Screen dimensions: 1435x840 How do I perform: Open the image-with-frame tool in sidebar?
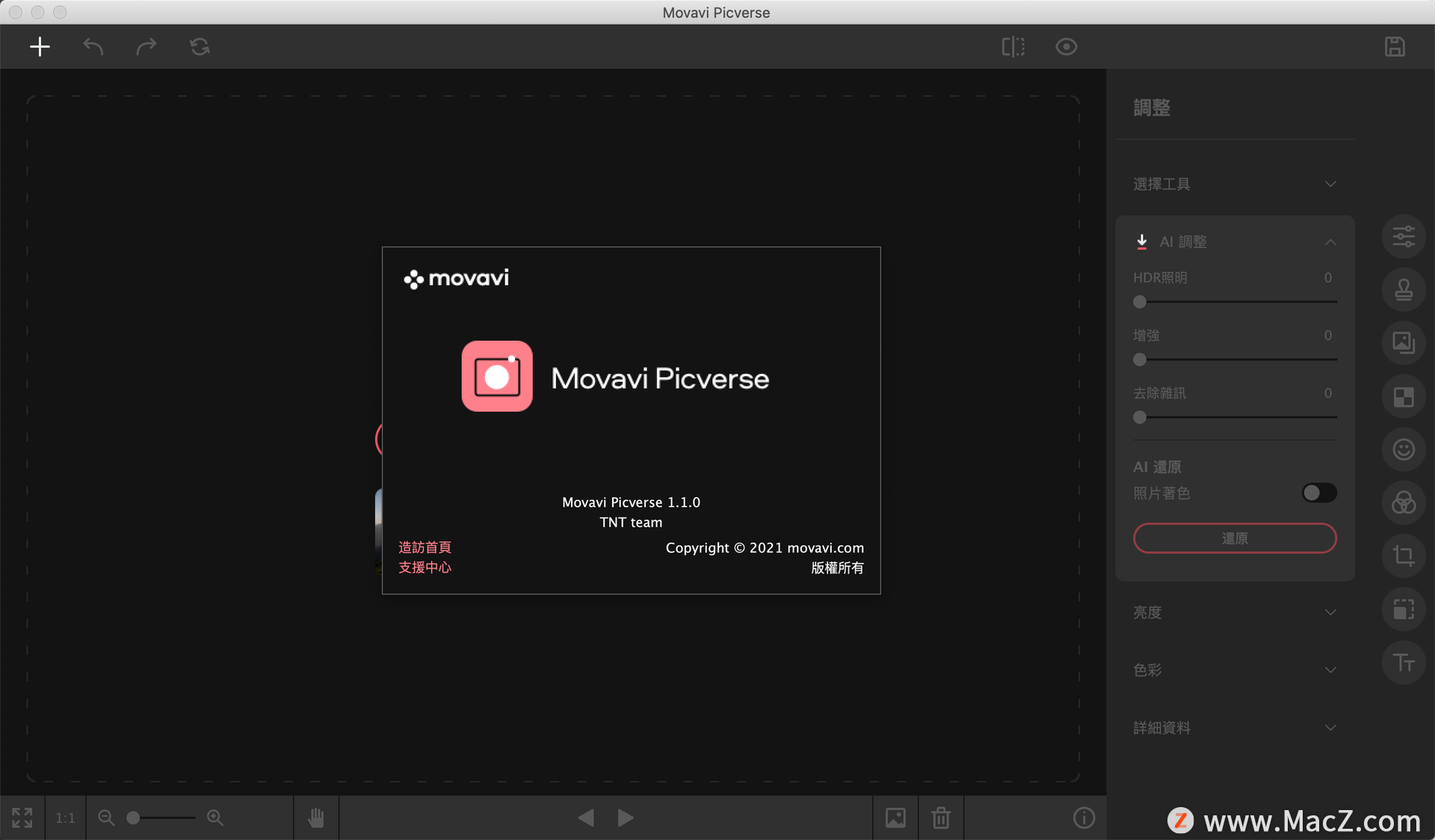[x=1404, y=343]
